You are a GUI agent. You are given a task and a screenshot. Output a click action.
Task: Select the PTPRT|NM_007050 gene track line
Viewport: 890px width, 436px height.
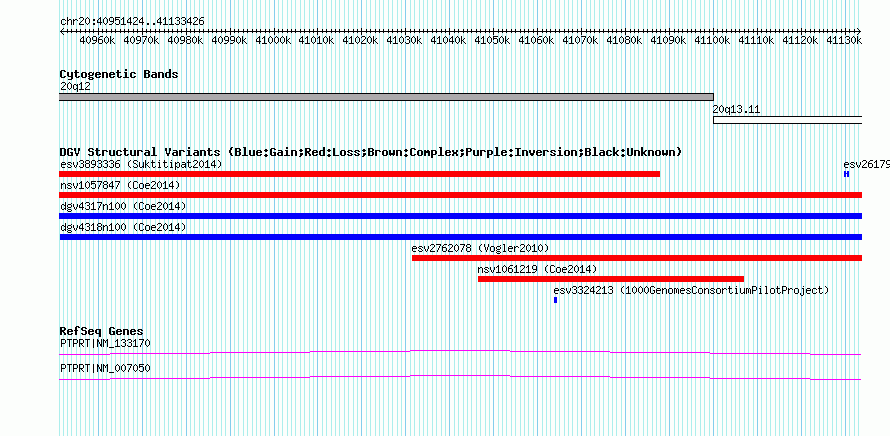coord(460,378)
